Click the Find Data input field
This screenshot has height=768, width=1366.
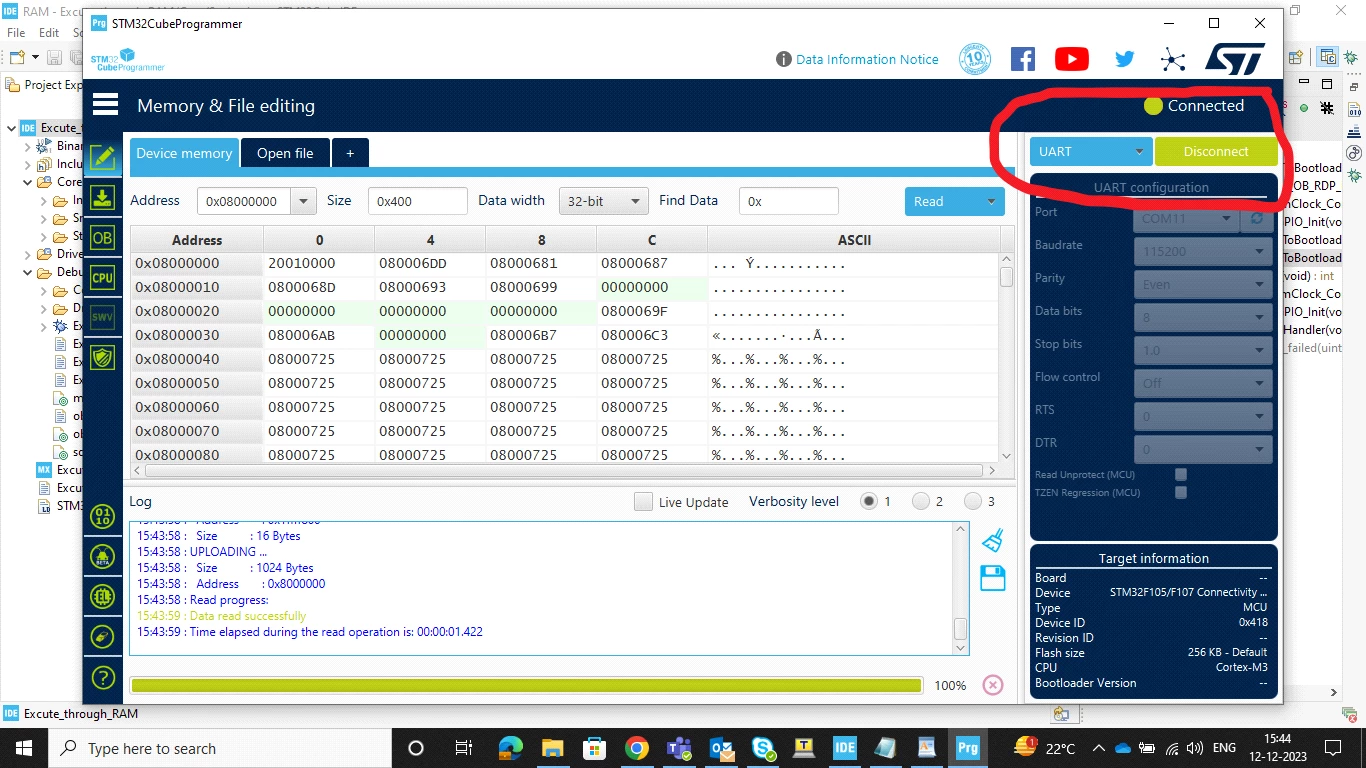point(788,201)
